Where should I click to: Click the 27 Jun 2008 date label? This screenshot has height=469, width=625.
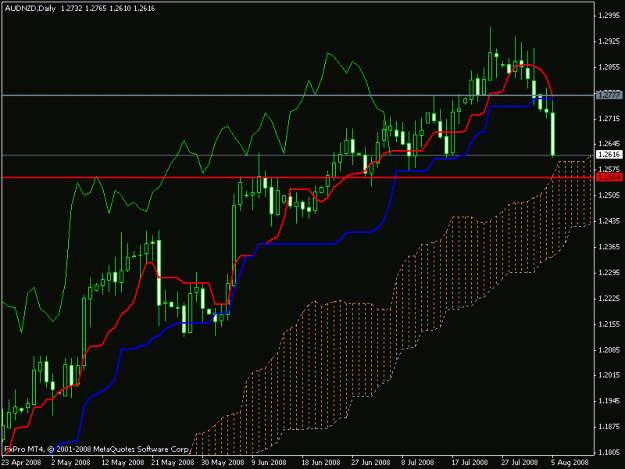pos(371,463)
